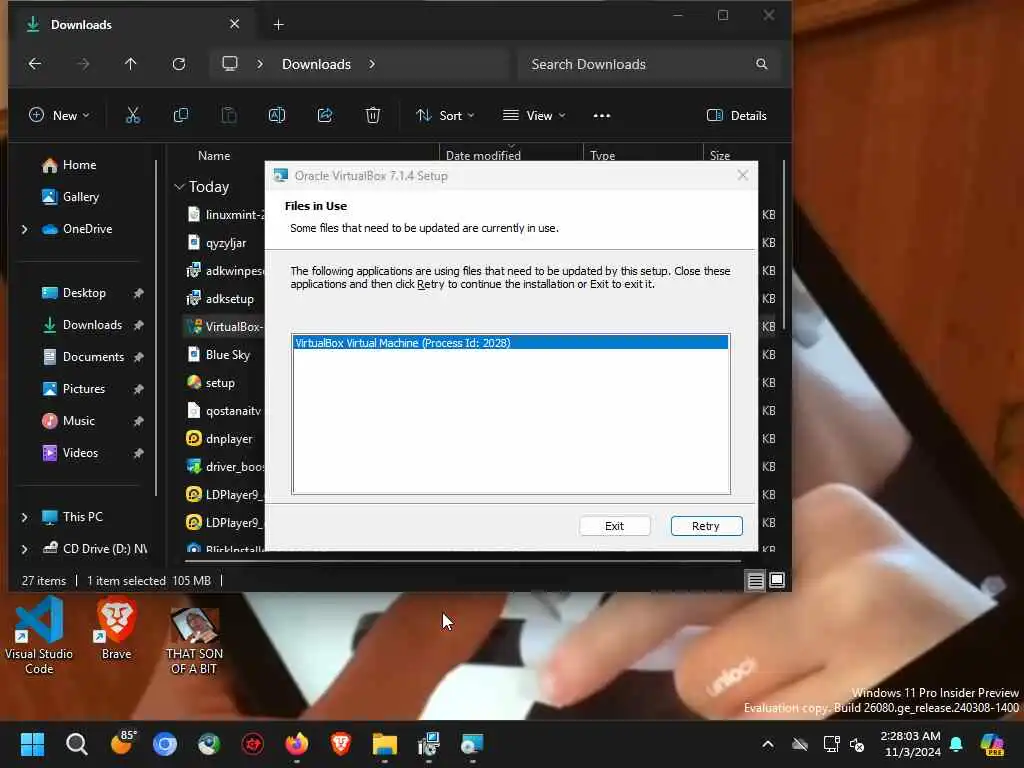The height and width of the screenshot is (768, 1024).
Task: Refresh the Downloads folder
Action: (179, 64)
